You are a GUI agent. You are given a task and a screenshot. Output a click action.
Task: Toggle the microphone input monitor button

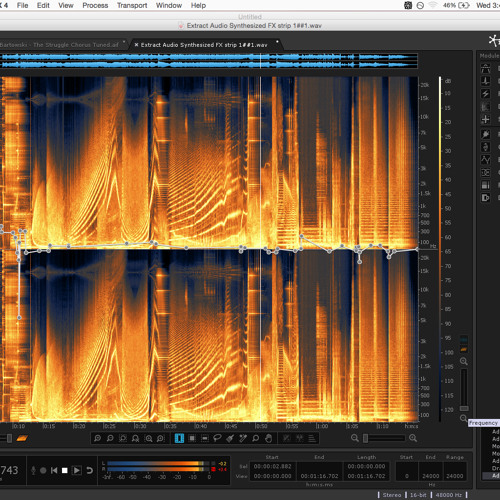(33, 470)
